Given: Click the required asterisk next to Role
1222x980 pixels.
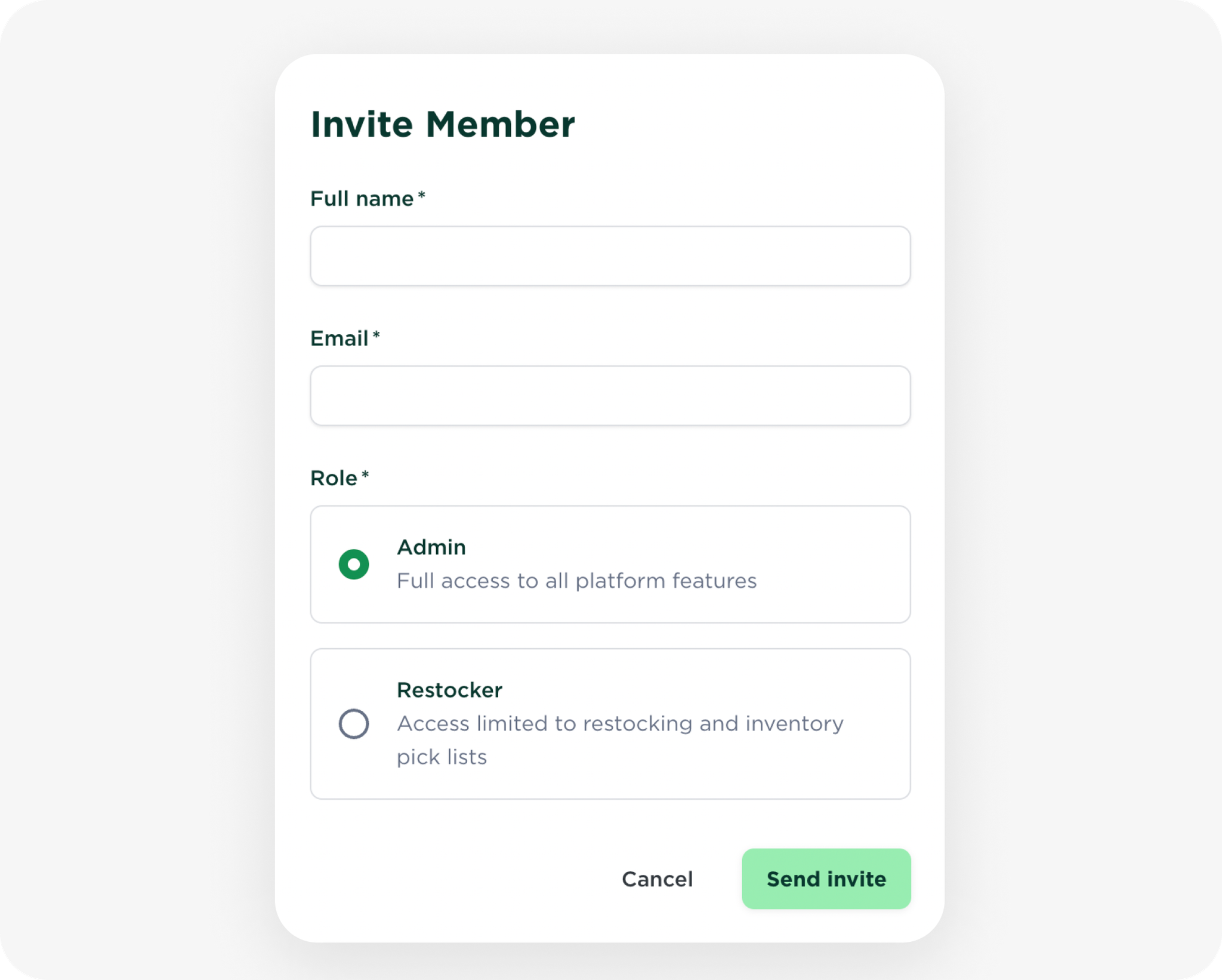Looking at the screenshot, I should coord(366,475).
